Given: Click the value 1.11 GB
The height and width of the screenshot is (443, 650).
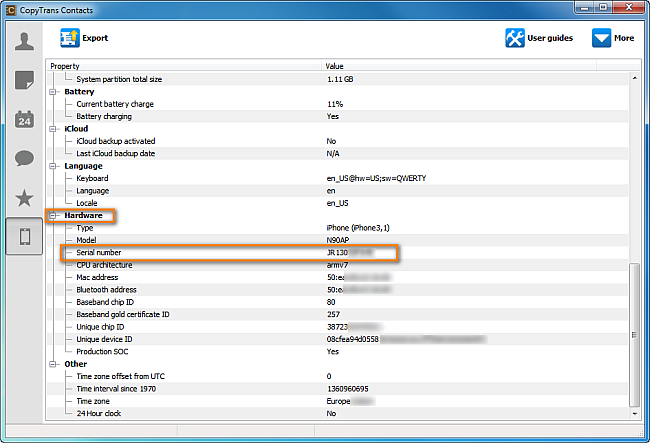Looking at the screenshot, I should coord(340,79).
